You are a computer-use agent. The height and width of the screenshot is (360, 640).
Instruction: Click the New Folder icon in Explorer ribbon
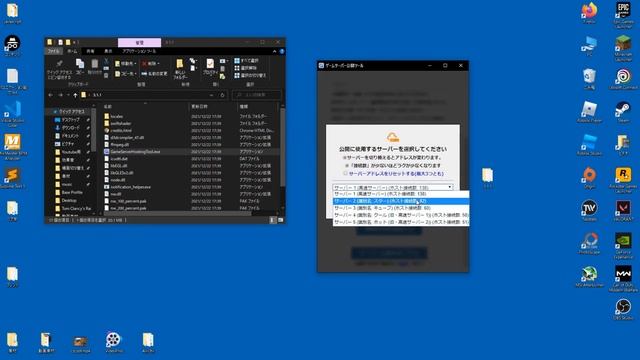click(x=180, y=68)
